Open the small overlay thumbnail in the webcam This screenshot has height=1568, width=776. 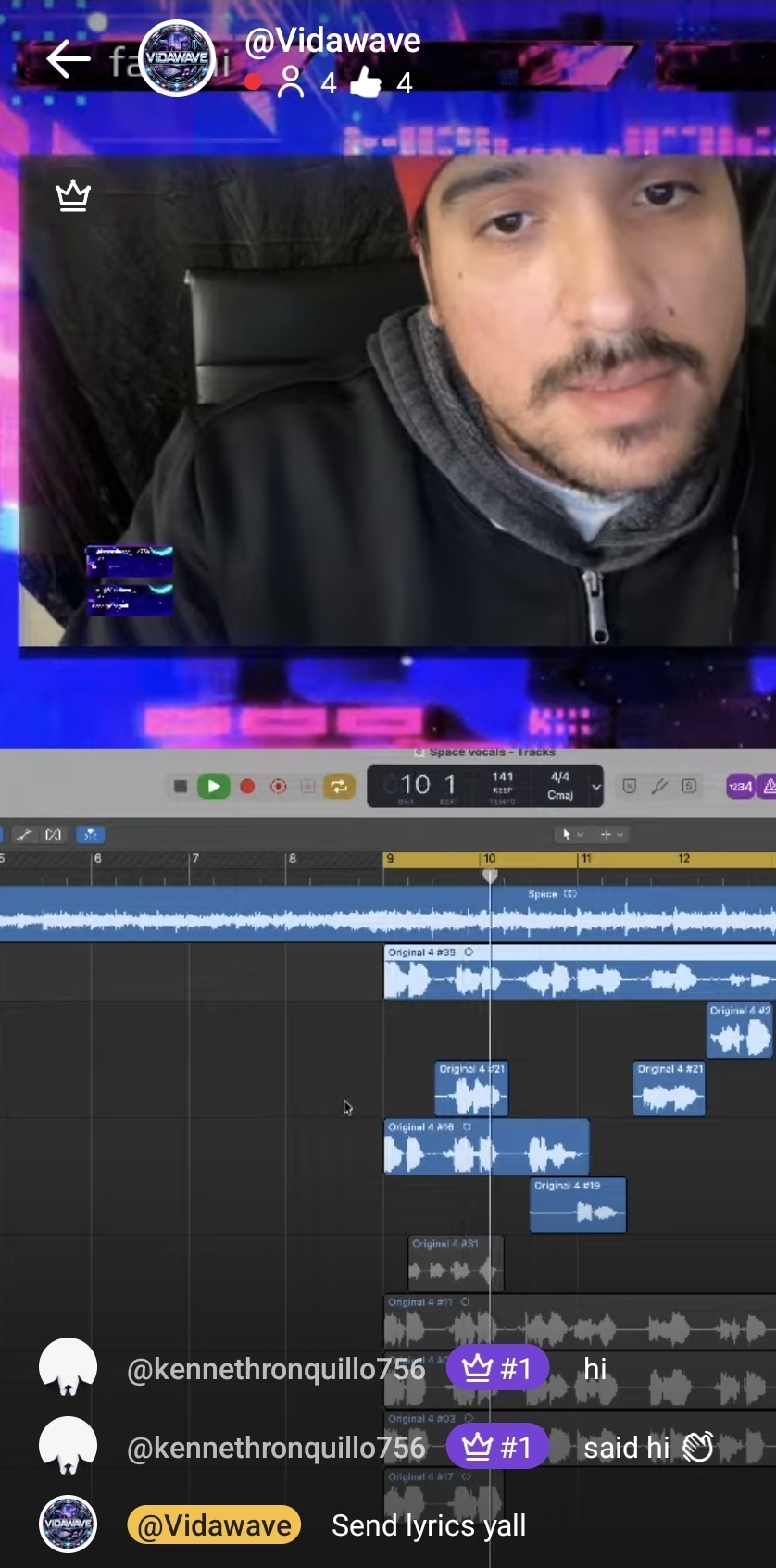coord(130,581)
